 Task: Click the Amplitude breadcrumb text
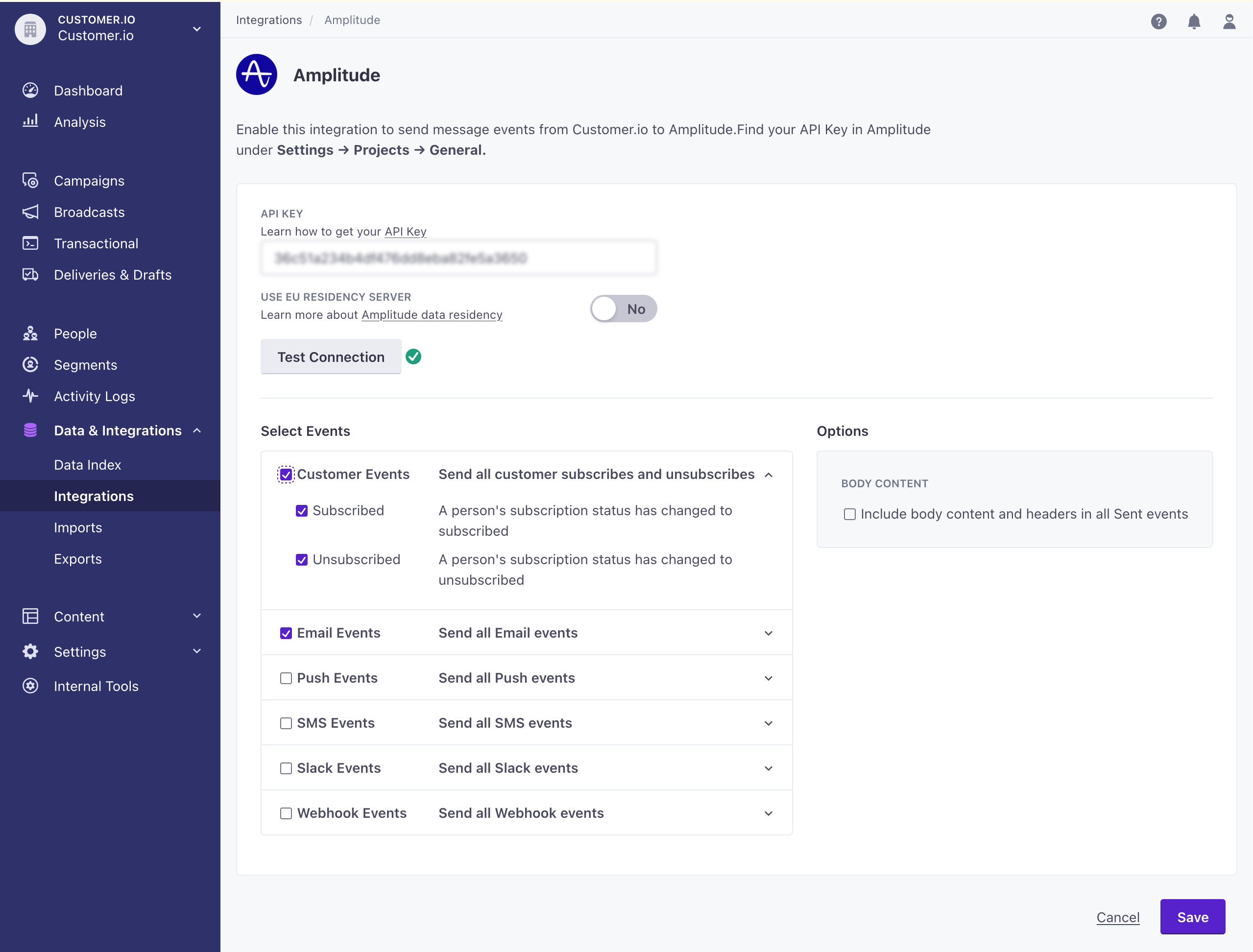pos(352,20)
